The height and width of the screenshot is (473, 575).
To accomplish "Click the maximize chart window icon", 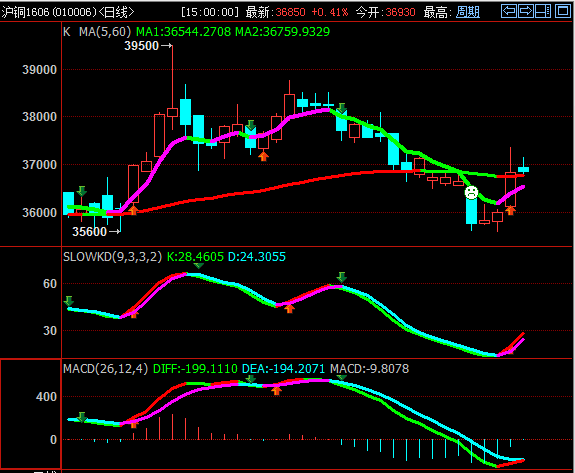I will coord(563,11).
